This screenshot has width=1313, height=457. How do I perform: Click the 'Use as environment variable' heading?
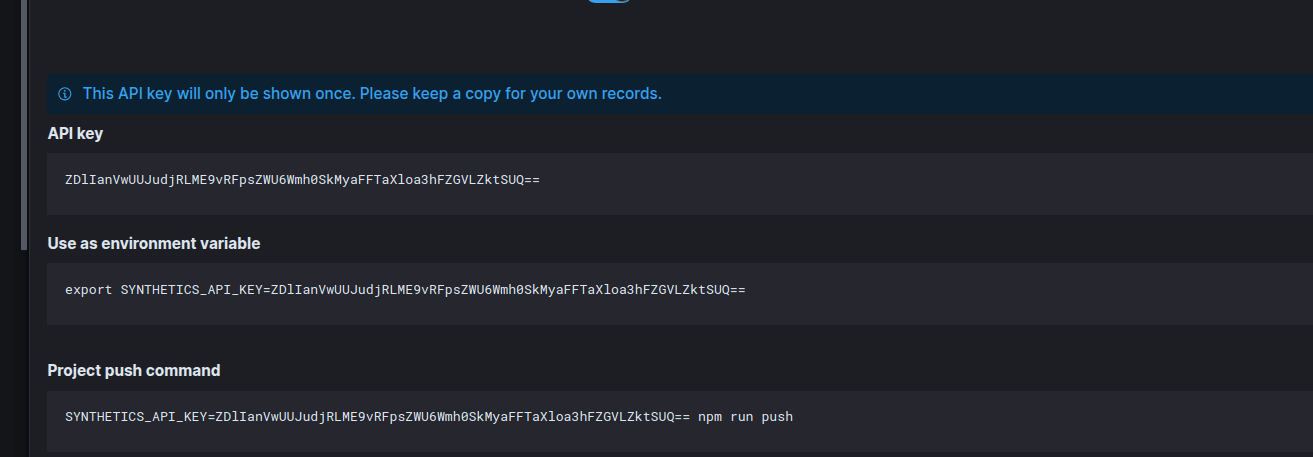(x=154, y=243)
